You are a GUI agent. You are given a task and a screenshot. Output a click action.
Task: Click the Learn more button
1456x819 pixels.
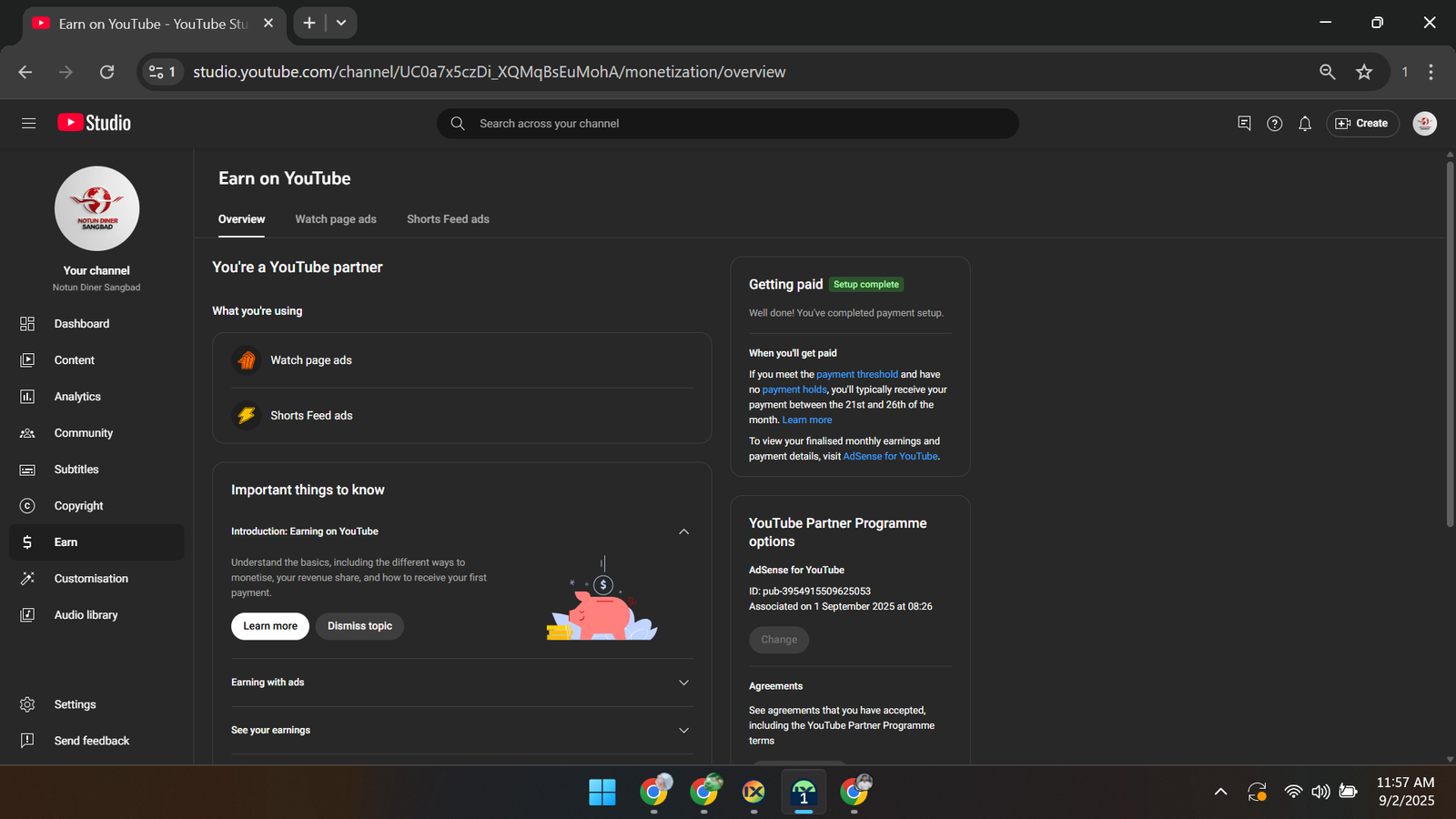click(x=270, y=626)
